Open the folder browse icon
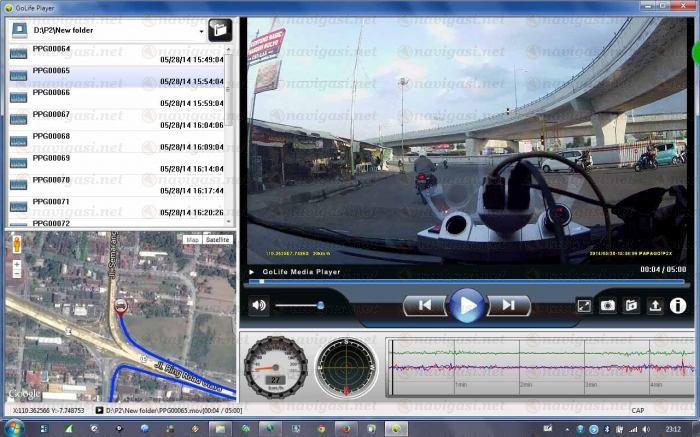This screenshot has height=437, width=700. pos(221,30)
